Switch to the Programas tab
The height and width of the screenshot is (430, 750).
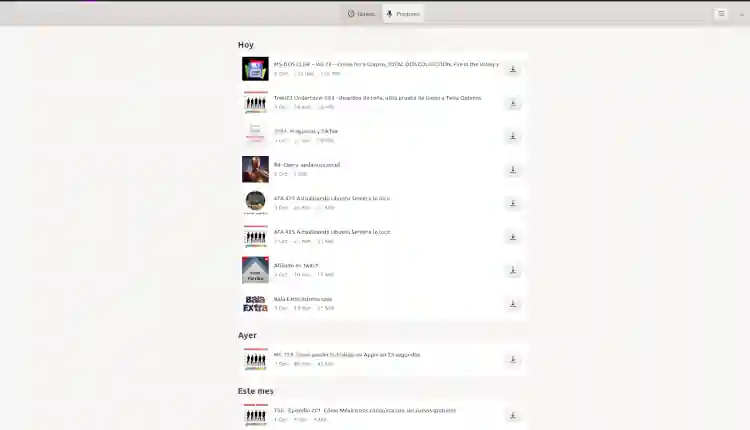[x=403, y=14]
